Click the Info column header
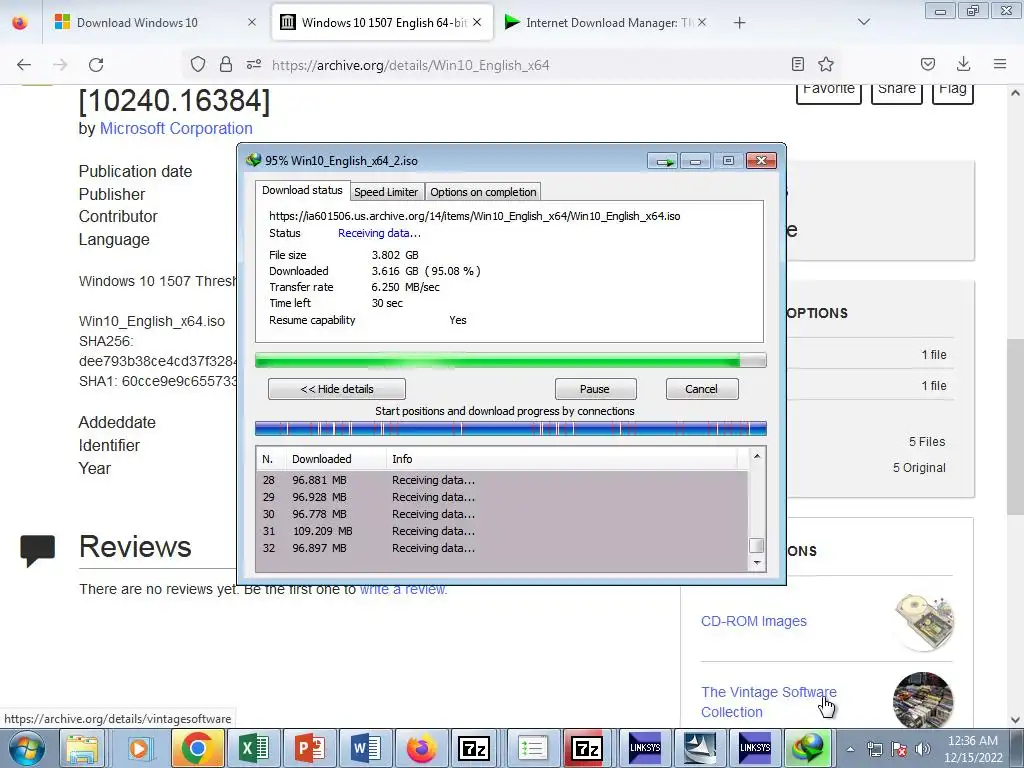 pos(562,459)
